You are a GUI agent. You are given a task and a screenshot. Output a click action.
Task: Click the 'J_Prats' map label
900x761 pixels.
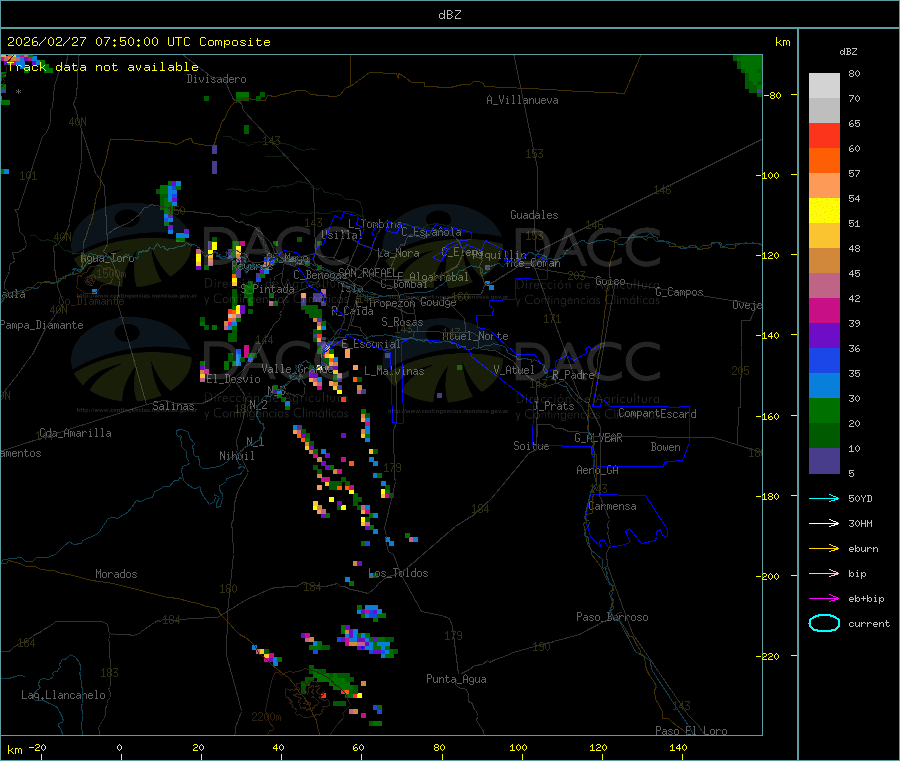point(553,406)
